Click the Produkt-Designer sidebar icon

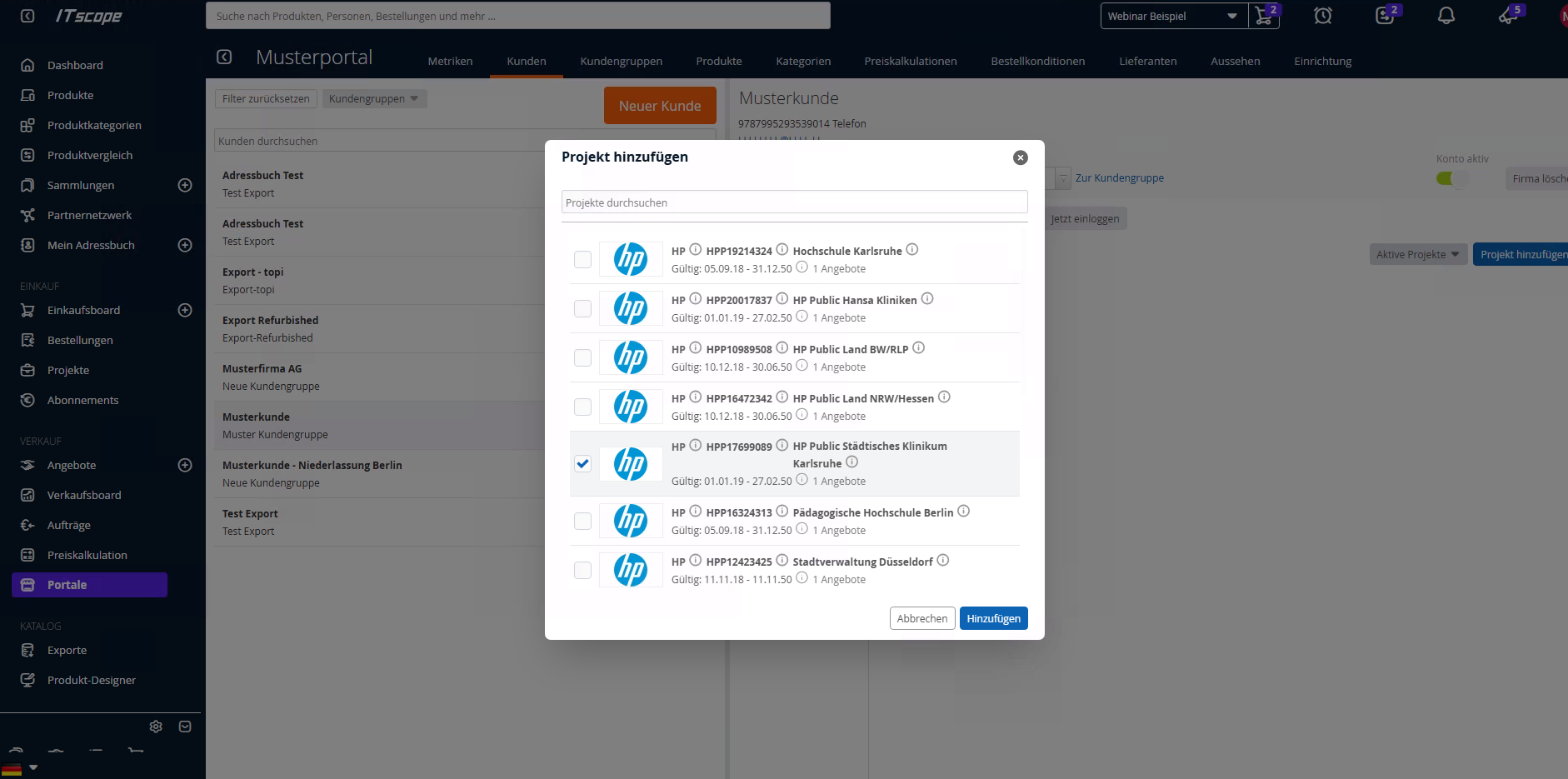pyautogui.click(x=27, y=680)
